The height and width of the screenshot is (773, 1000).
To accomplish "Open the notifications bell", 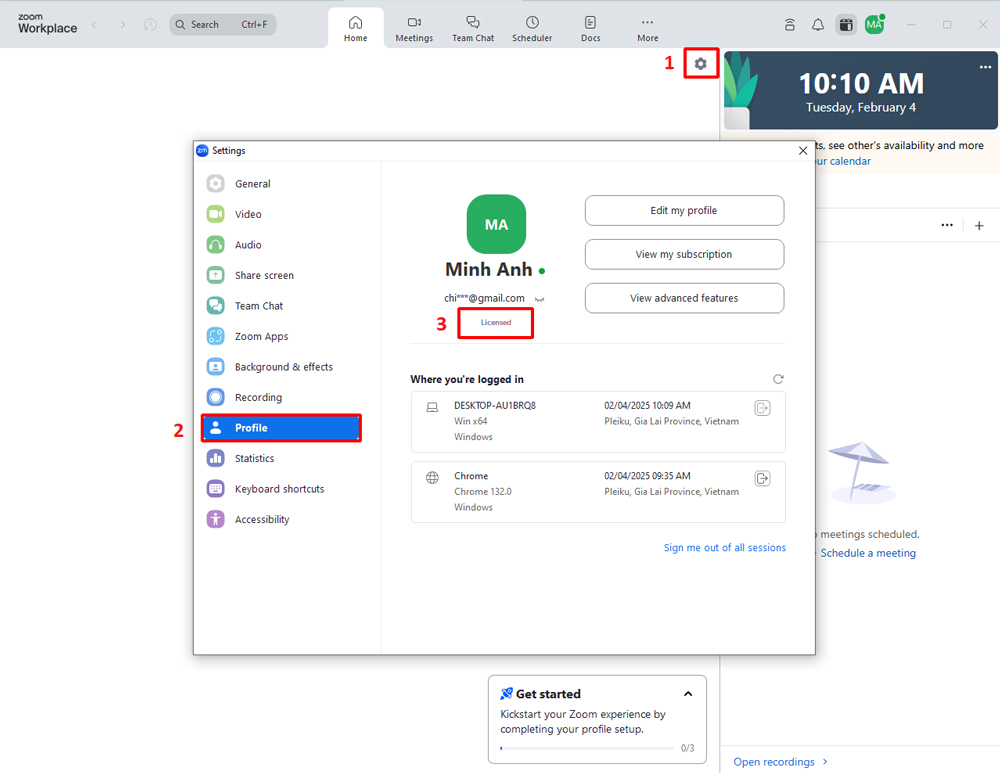I will tap(818, 25).
